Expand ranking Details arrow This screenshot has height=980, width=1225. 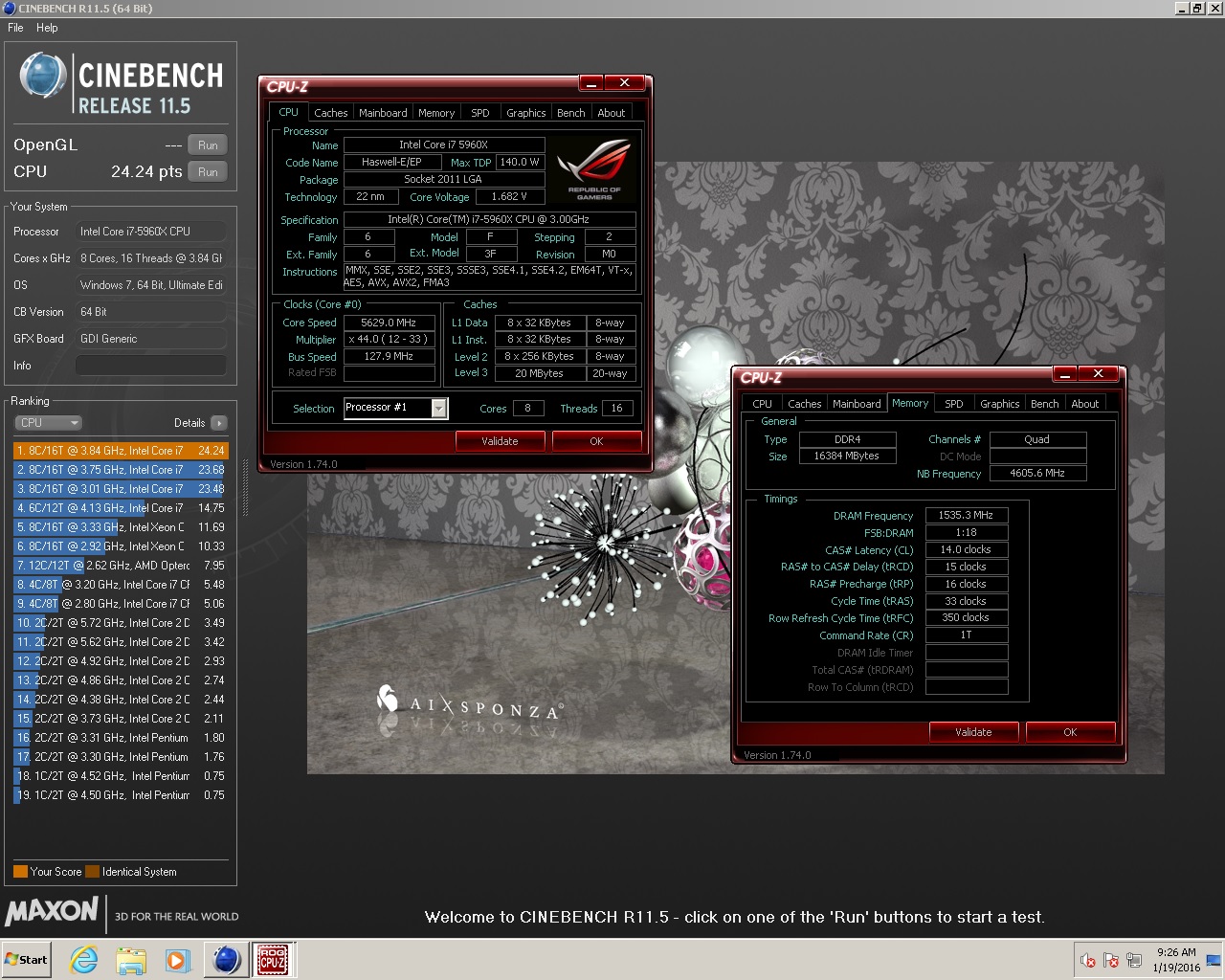click(x=219, y=422)
